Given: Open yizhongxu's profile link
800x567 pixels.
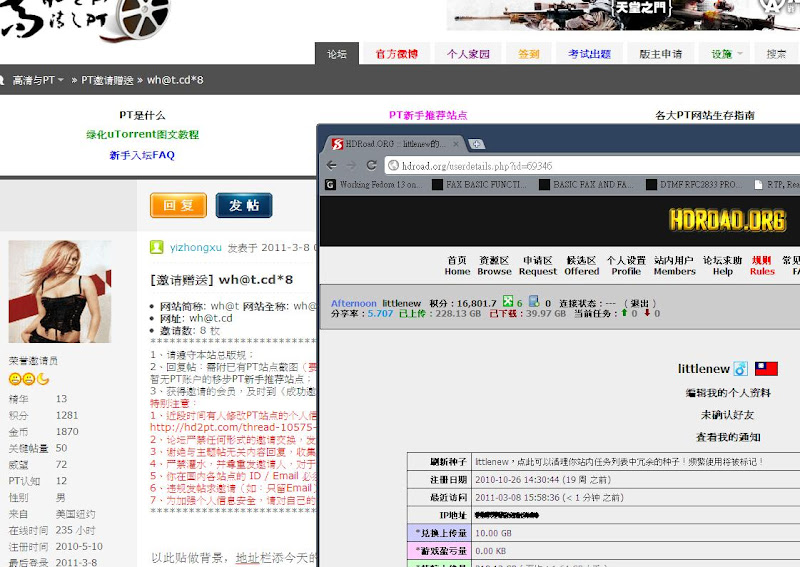Looking at the screenshot, I should (196, 248).
